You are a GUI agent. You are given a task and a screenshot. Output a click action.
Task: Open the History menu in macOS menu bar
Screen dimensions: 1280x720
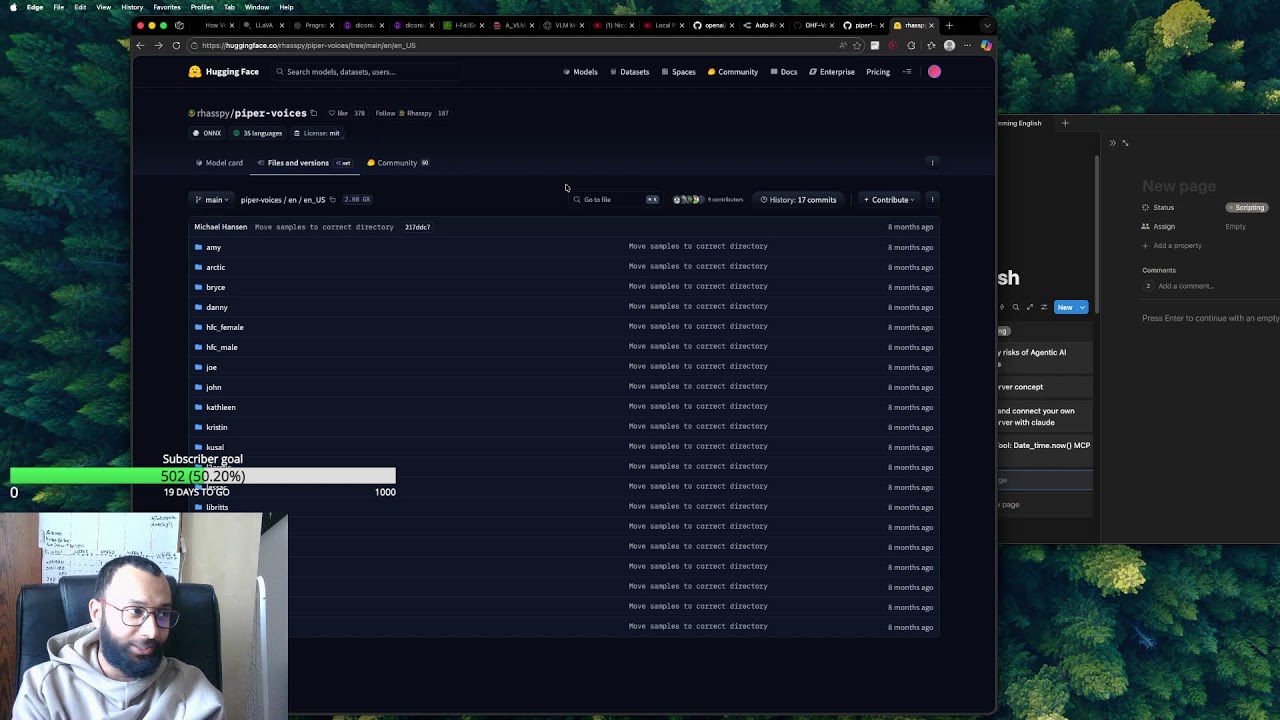132,7
